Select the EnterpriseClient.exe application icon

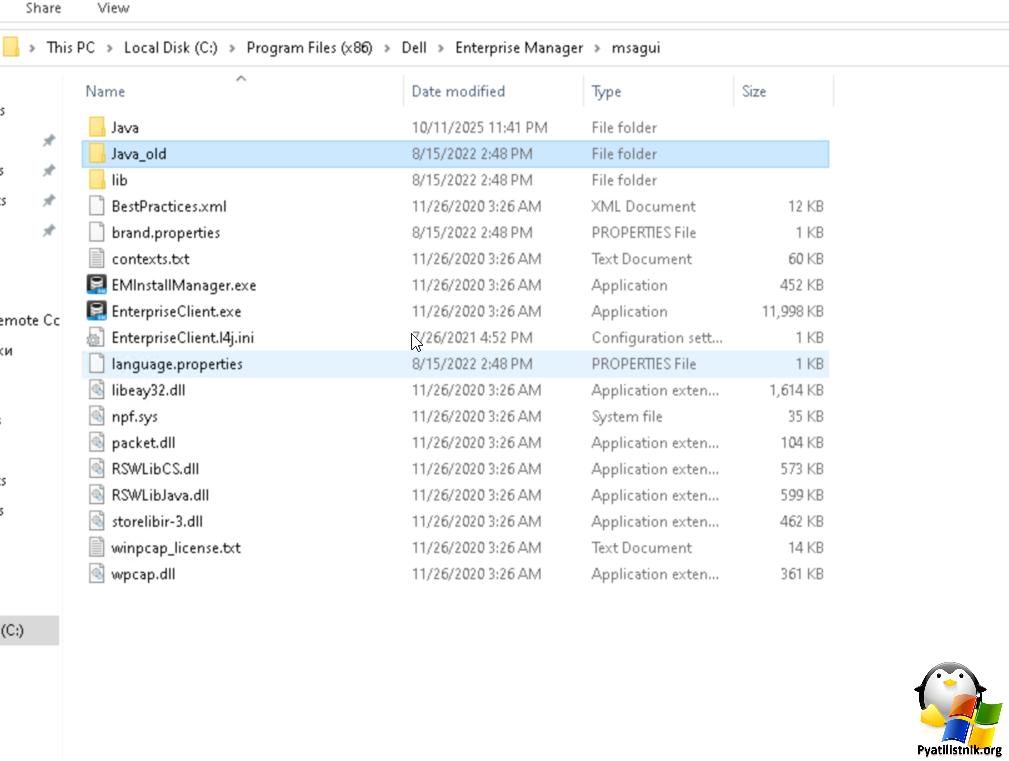[96, 311]
